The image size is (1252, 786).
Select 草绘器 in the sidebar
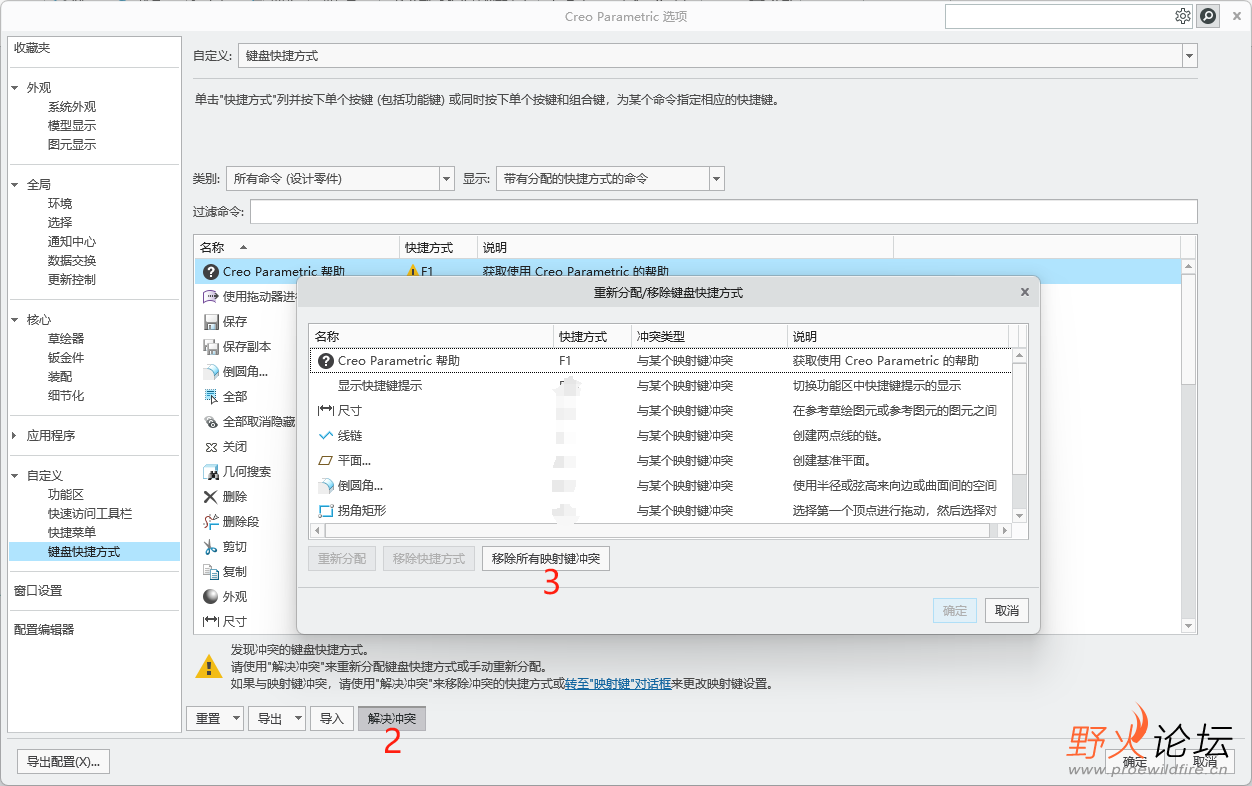[x=66, y=339]
